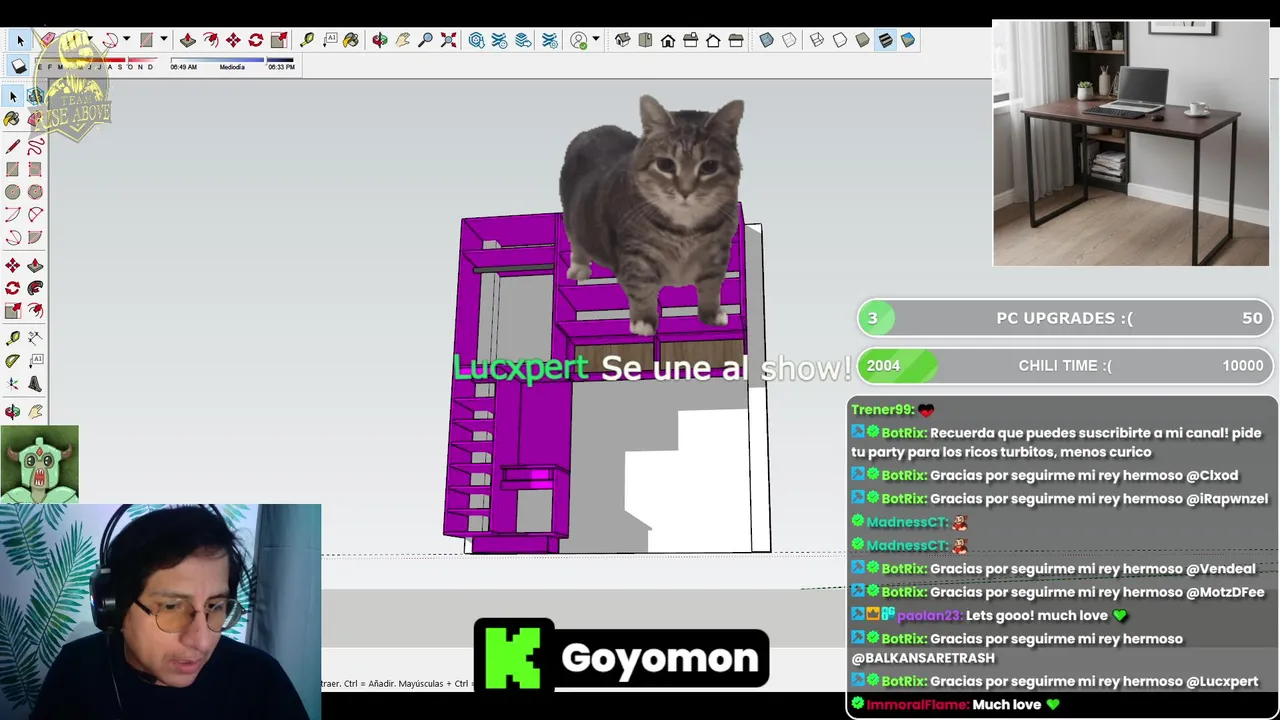
Task: Pick the Tape Measure tool in top toolbar
Action: (x=307, y=40)
